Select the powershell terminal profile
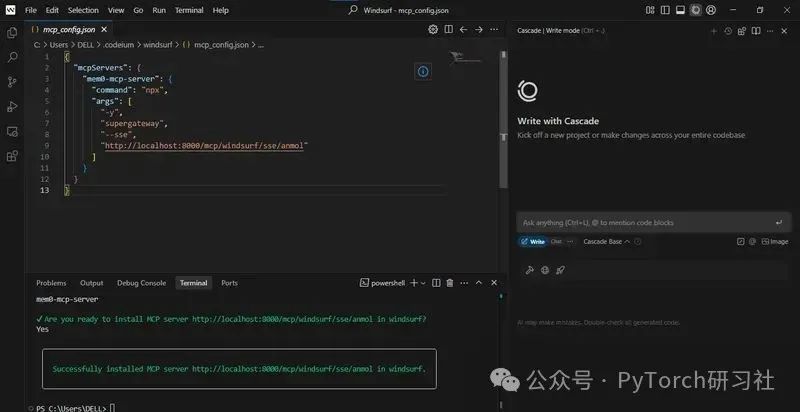 coord(383,283)
